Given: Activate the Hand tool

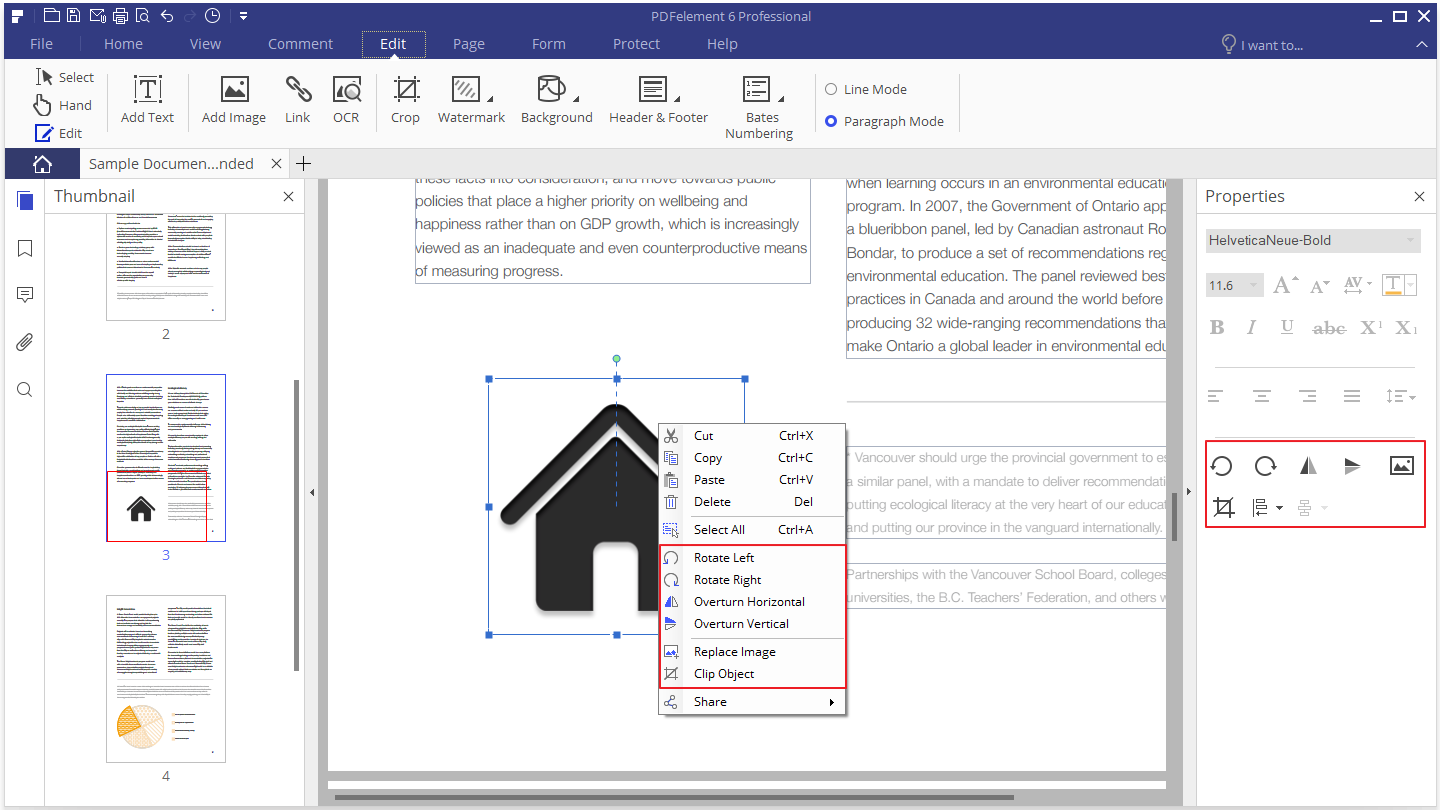Looking at the screenshot, I should point(62,105).
